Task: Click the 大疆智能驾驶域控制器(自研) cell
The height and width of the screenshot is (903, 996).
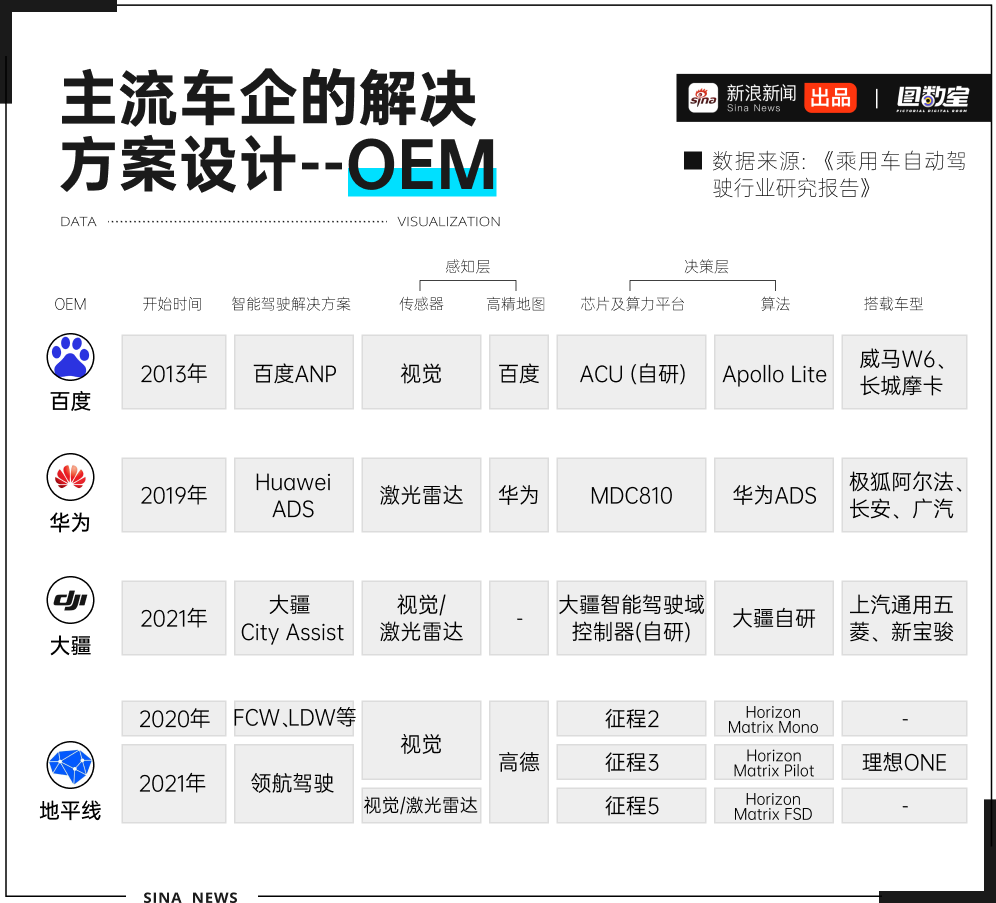Action: coord(631,618)
